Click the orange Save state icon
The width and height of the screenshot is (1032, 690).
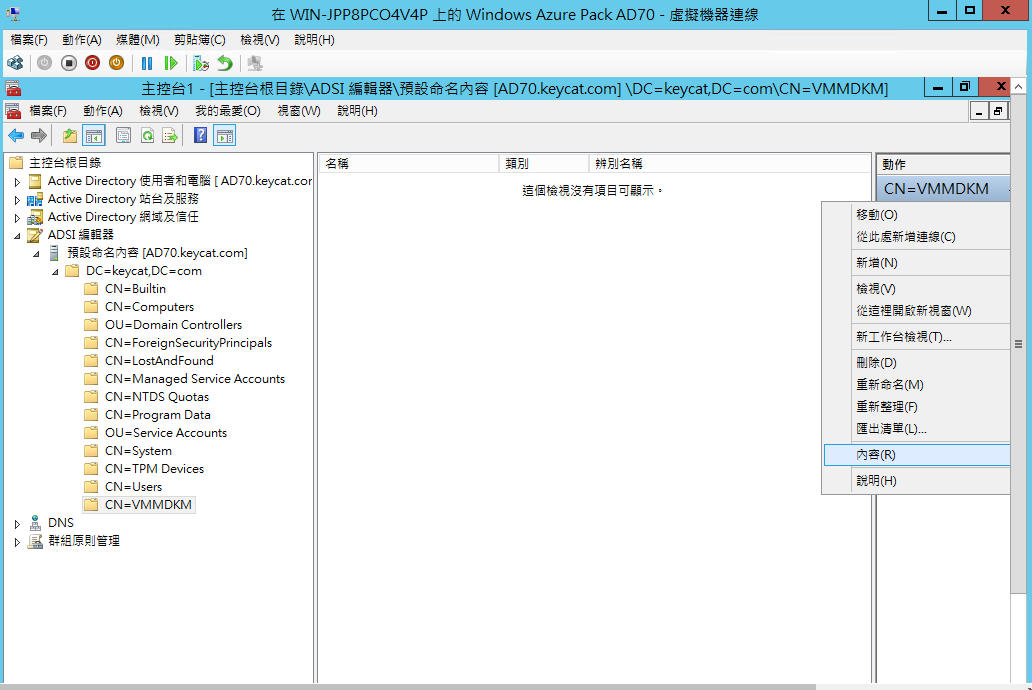116,63
